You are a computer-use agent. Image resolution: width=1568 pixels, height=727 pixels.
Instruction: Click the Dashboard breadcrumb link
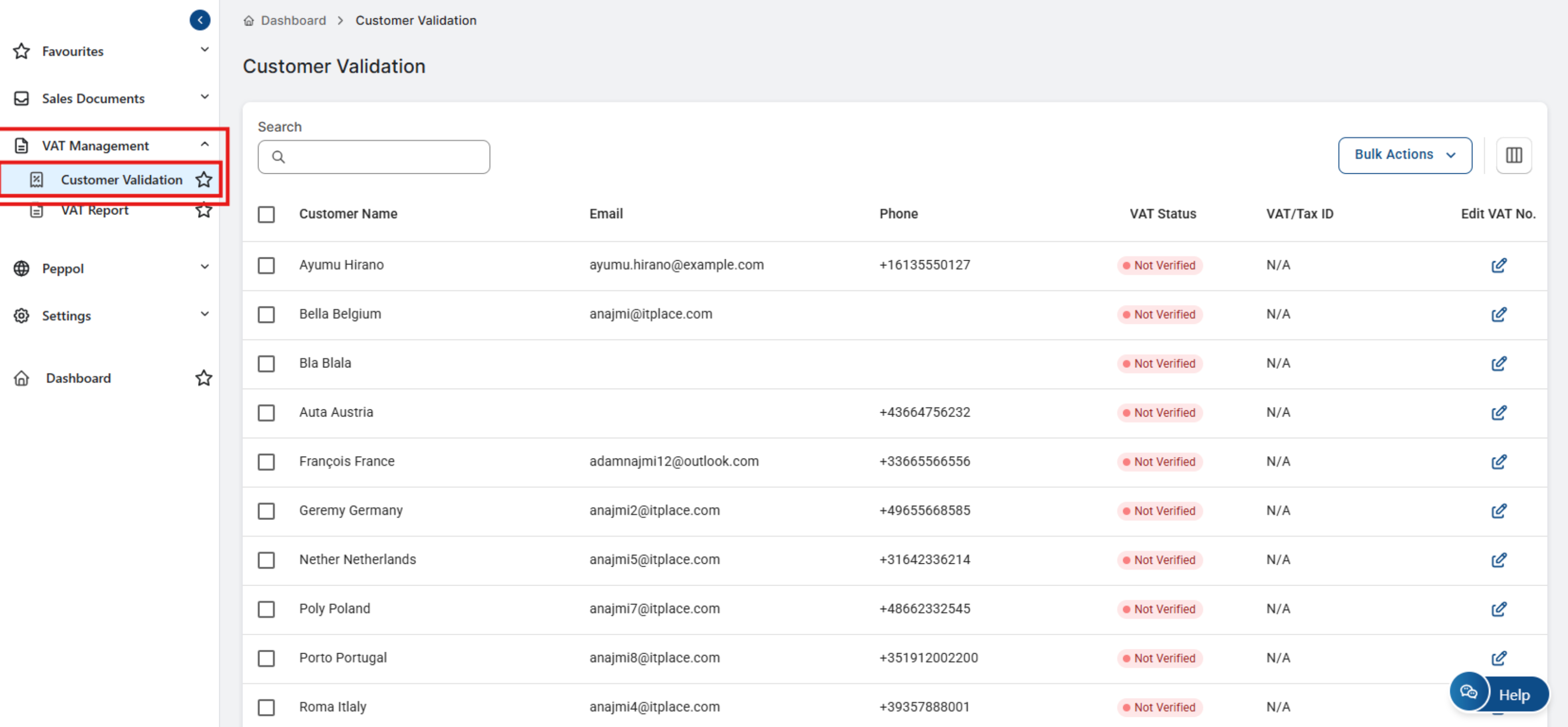pos(293,21)
